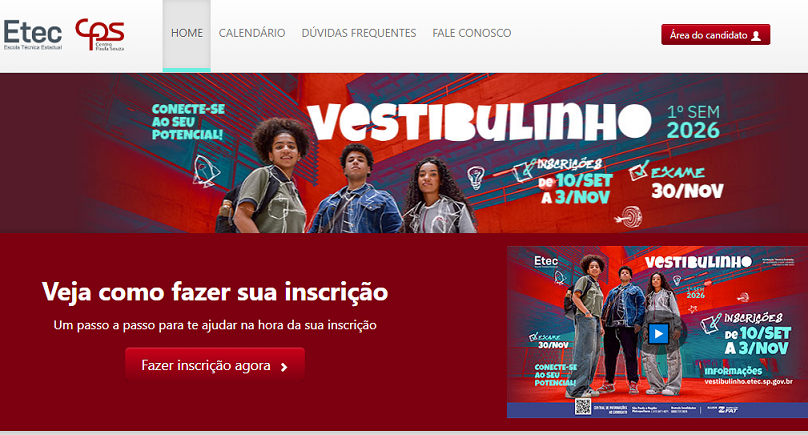Click the Etec logo inside the video thumbnail

pyautogui.click(x=546, y=261)
